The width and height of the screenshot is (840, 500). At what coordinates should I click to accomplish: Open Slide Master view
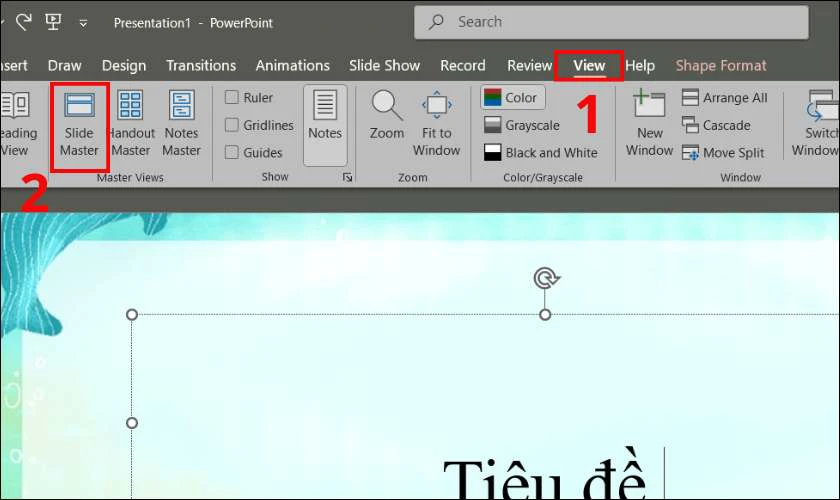(x=79, y=124)
